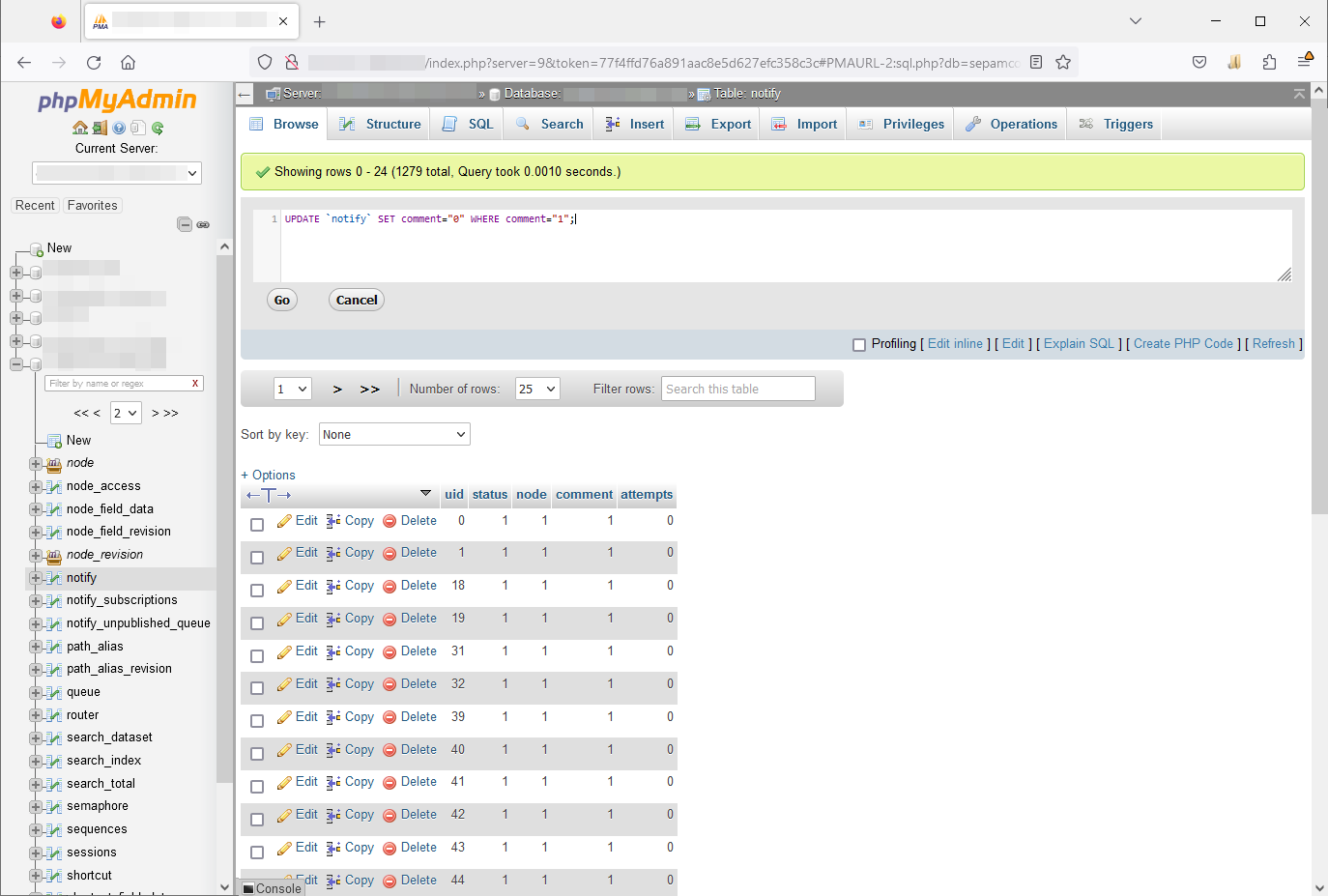The width and height of the screenshot is (1328, 896).
Task: Click the Create PHP Code link
Action: click(x=1183, y=344)
